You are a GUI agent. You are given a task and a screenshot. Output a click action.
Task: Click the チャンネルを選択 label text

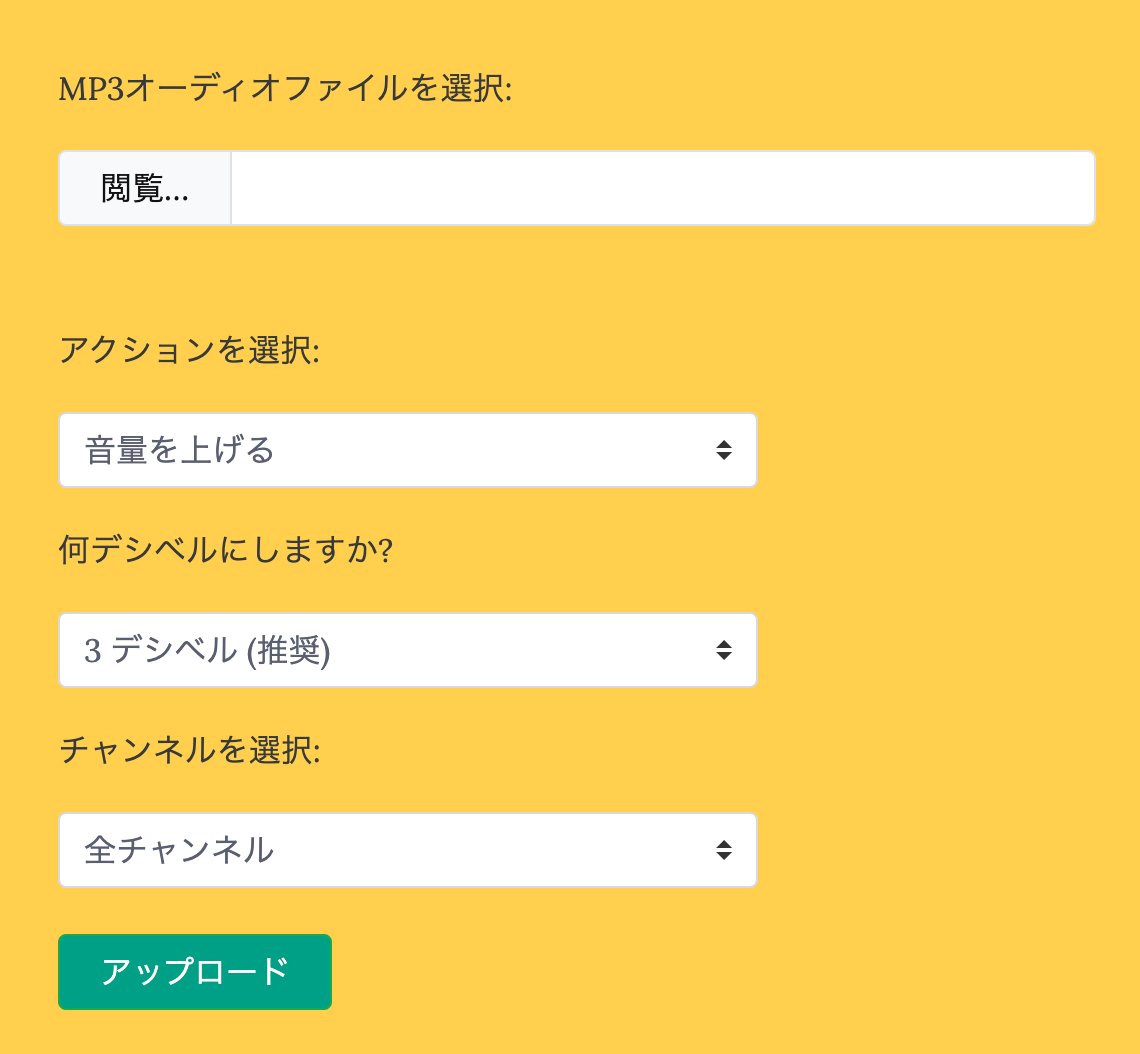(x=189, y=750)
